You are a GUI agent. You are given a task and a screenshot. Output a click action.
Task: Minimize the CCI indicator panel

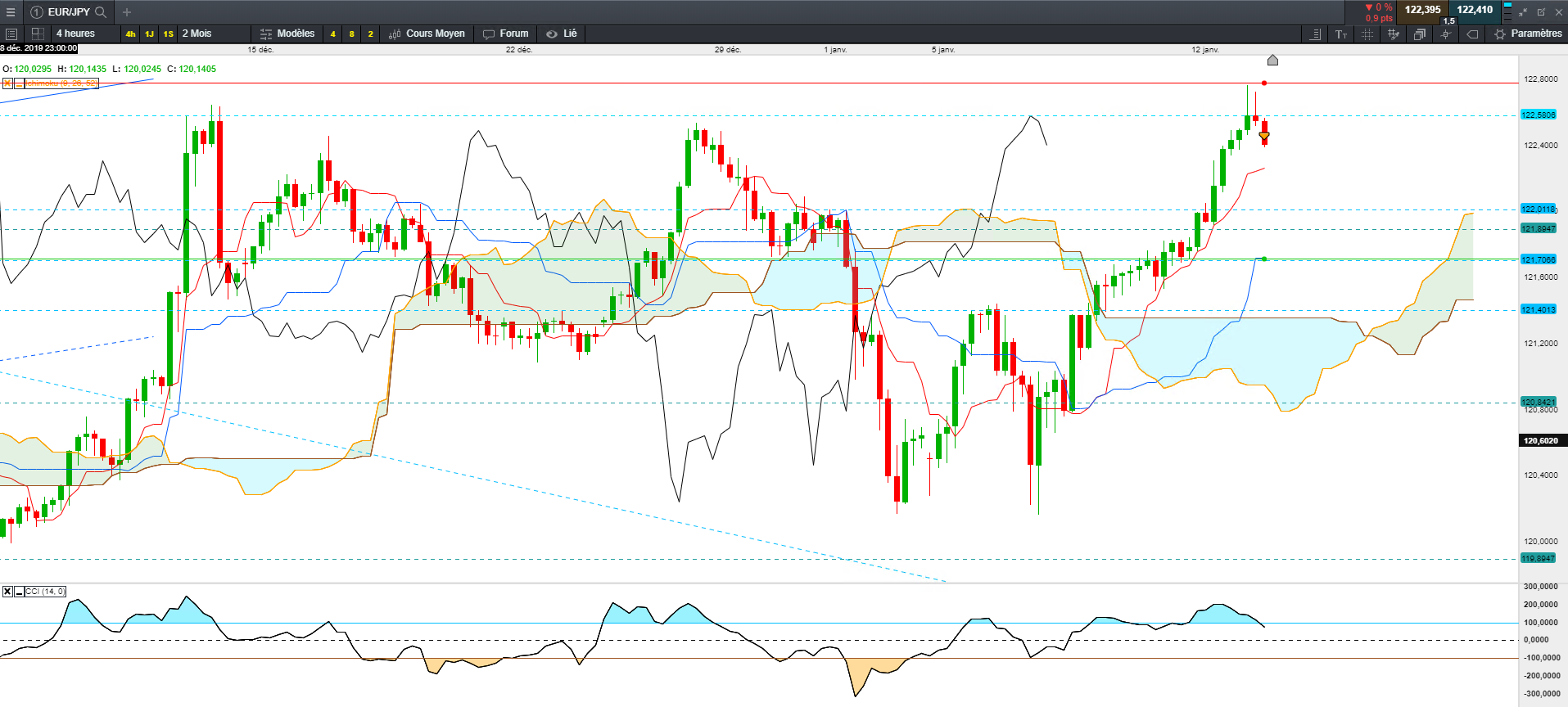pyautogui.click(x=19, y=592)
